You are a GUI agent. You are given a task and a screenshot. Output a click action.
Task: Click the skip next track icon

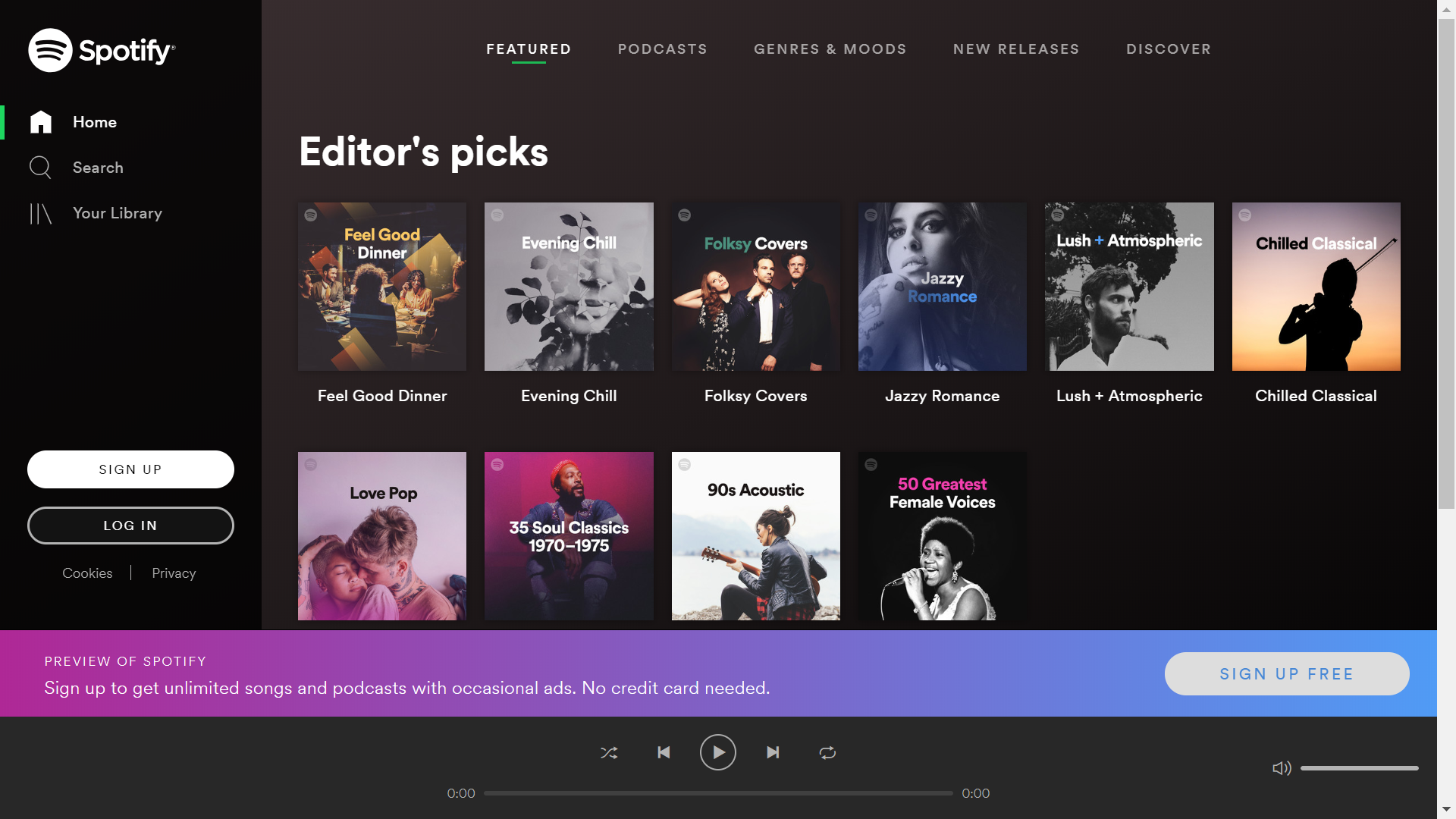pos(772,752)
